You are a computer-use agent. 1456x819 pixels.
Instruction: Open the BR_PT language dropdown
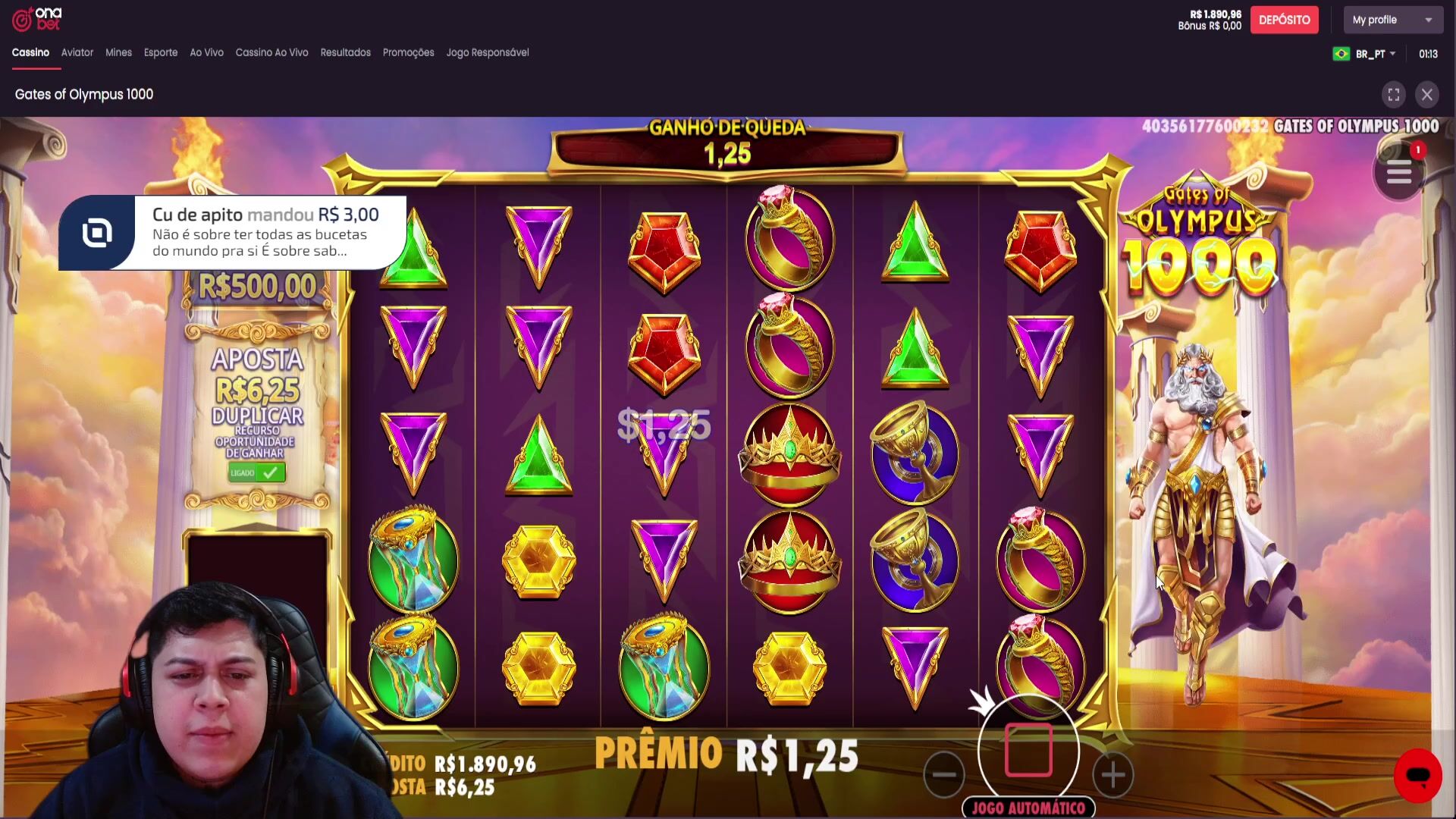[1376, 54]
